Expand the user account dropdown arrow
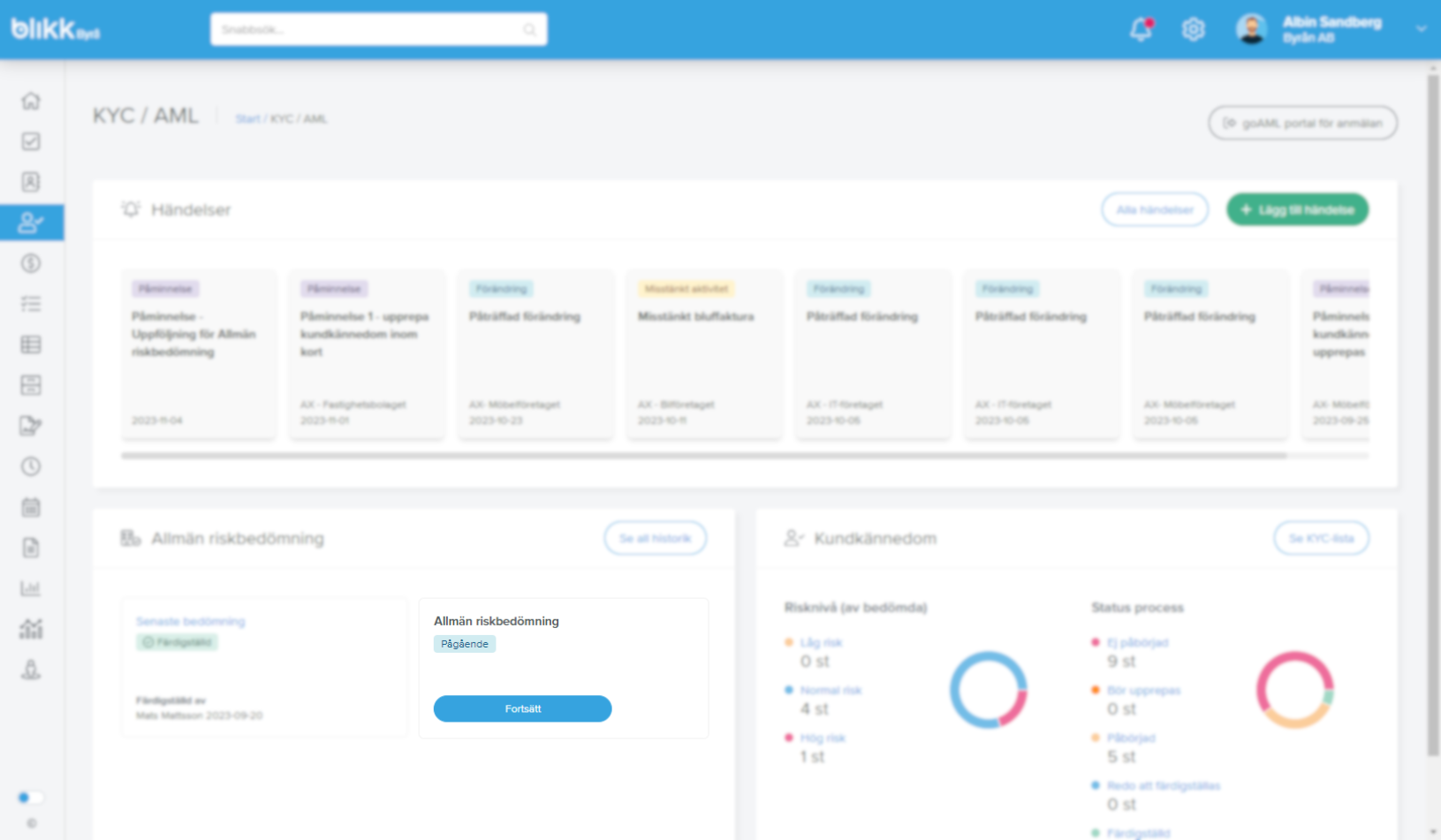Viewport: 1441px width, 840px height. click(x=1421, y=29)
